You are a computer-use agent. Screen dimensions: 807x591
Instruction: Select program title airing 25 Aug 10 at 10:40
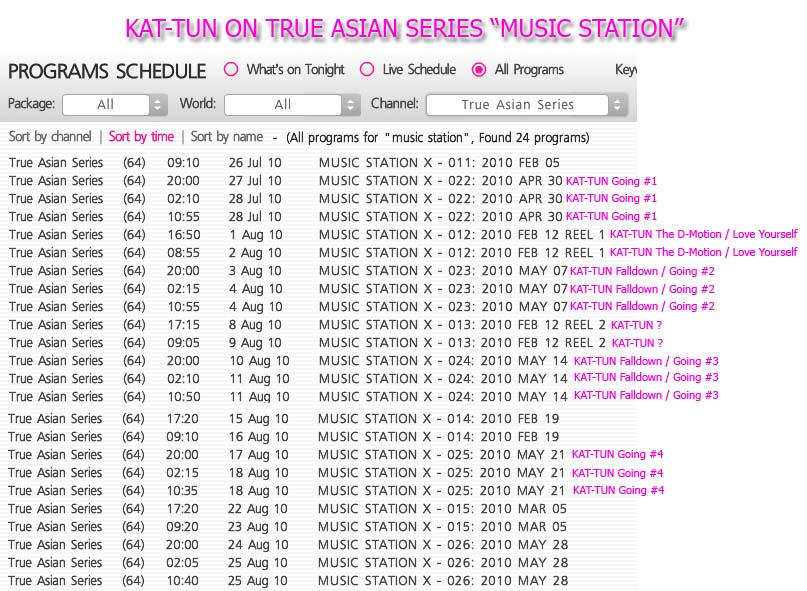click(443, 581)
